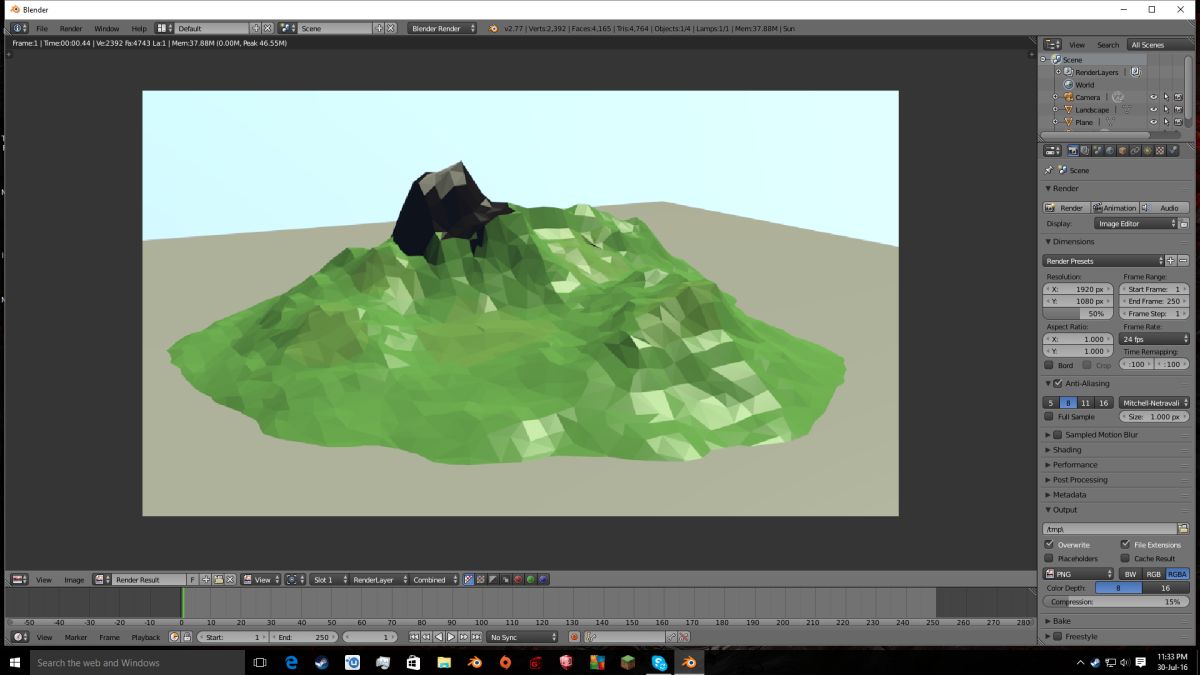The image size is (1200, 675).
Task: Show blue channel in image editor
Action: tap(542, 579)
